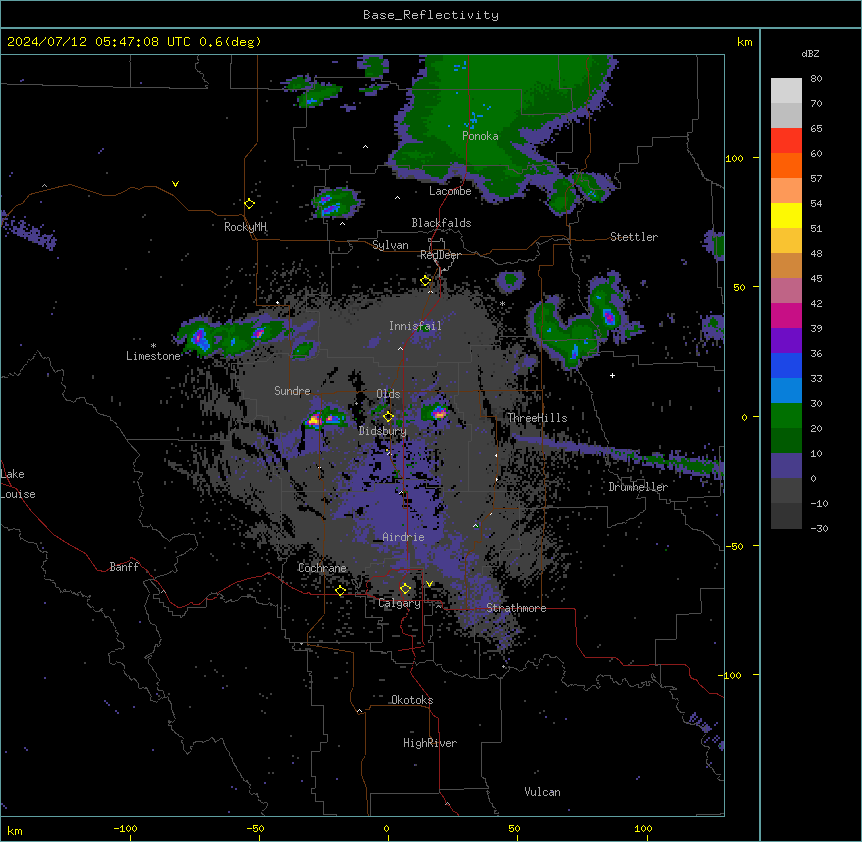
Task: Select the darkest gray -30 to -10 legend swatch
Action: (x=786, y=516)
